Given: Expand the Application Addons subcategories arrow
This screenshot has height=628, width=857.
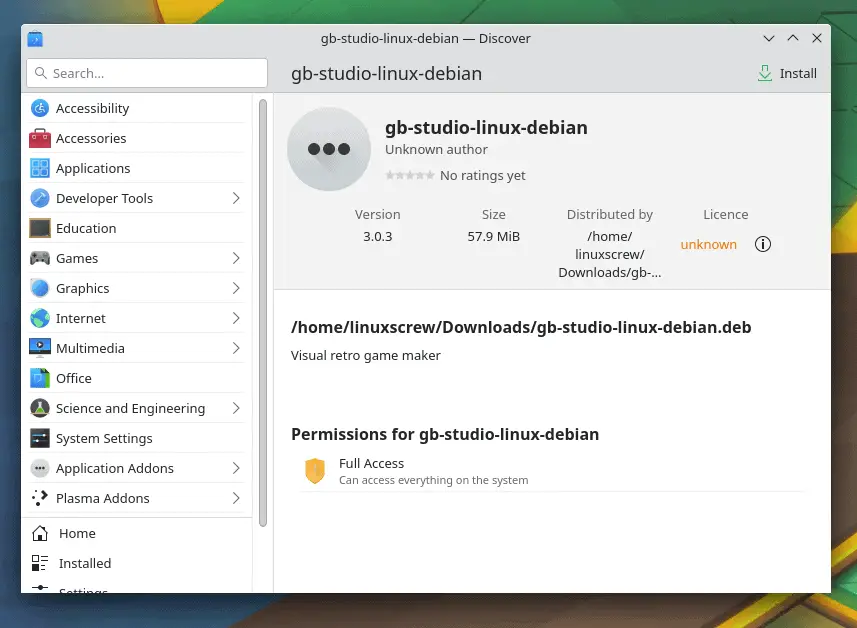Looking at the screenshot, I should coord(236,468).
